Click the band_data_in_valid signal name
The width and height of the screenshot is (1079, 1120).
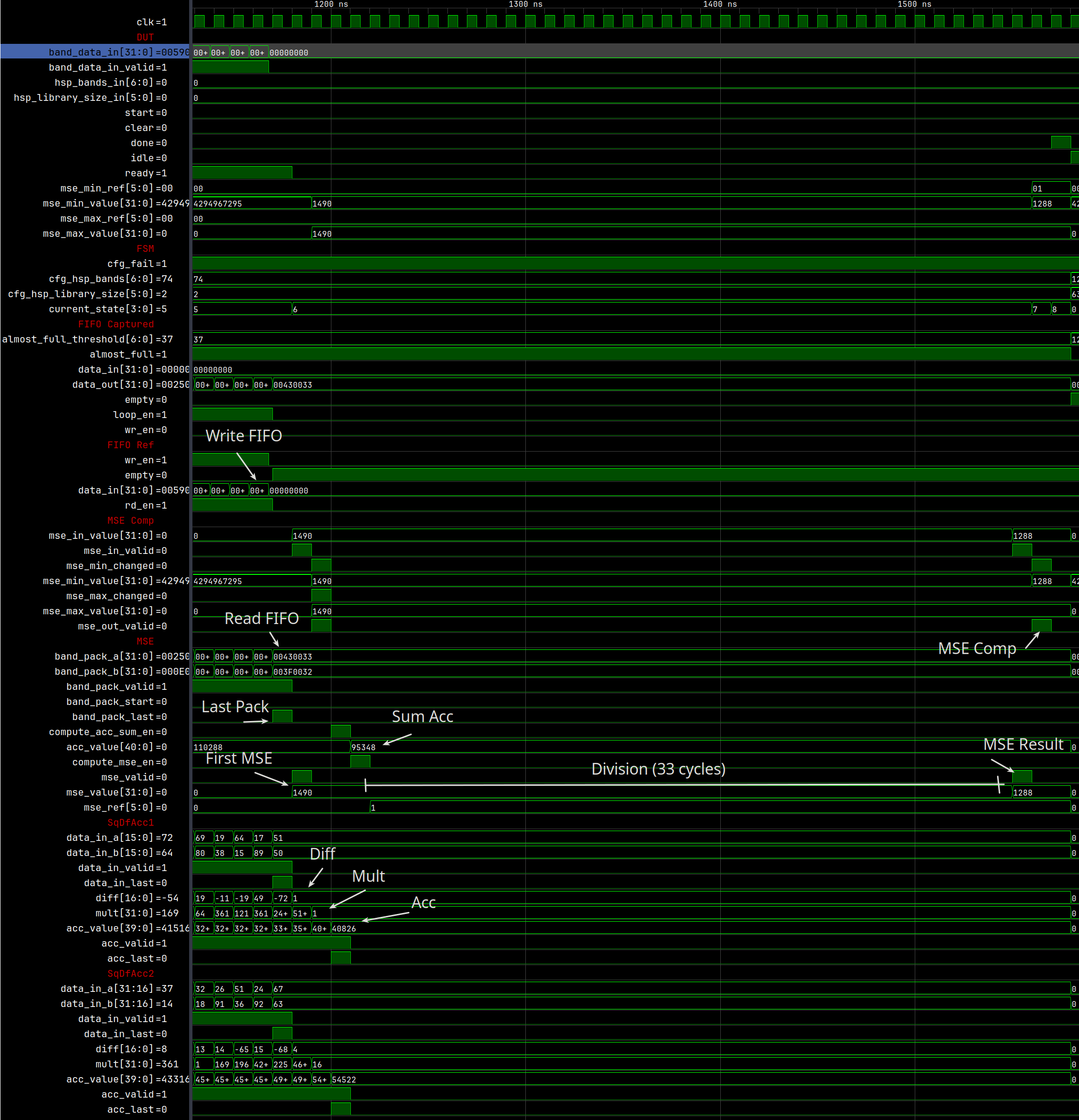(107, 67)
